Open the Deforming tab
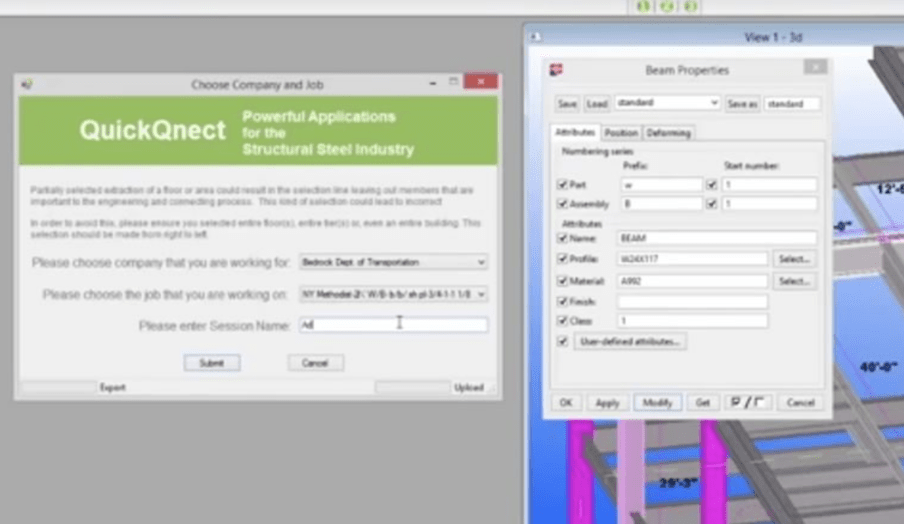 pyautogui.click(x=667, y=132)
